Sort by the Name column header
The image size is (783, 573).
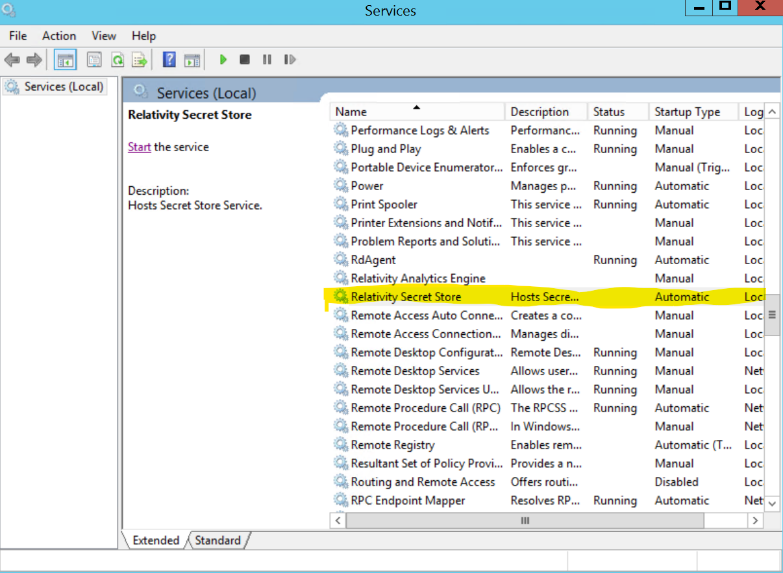pos(417,112)
